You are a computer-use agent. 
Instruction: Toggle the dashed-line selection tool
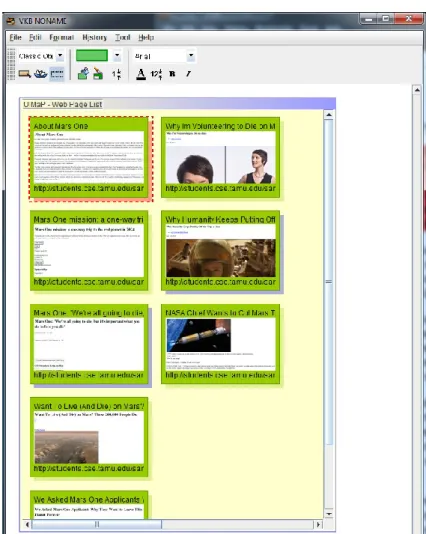tap(57, 74)
